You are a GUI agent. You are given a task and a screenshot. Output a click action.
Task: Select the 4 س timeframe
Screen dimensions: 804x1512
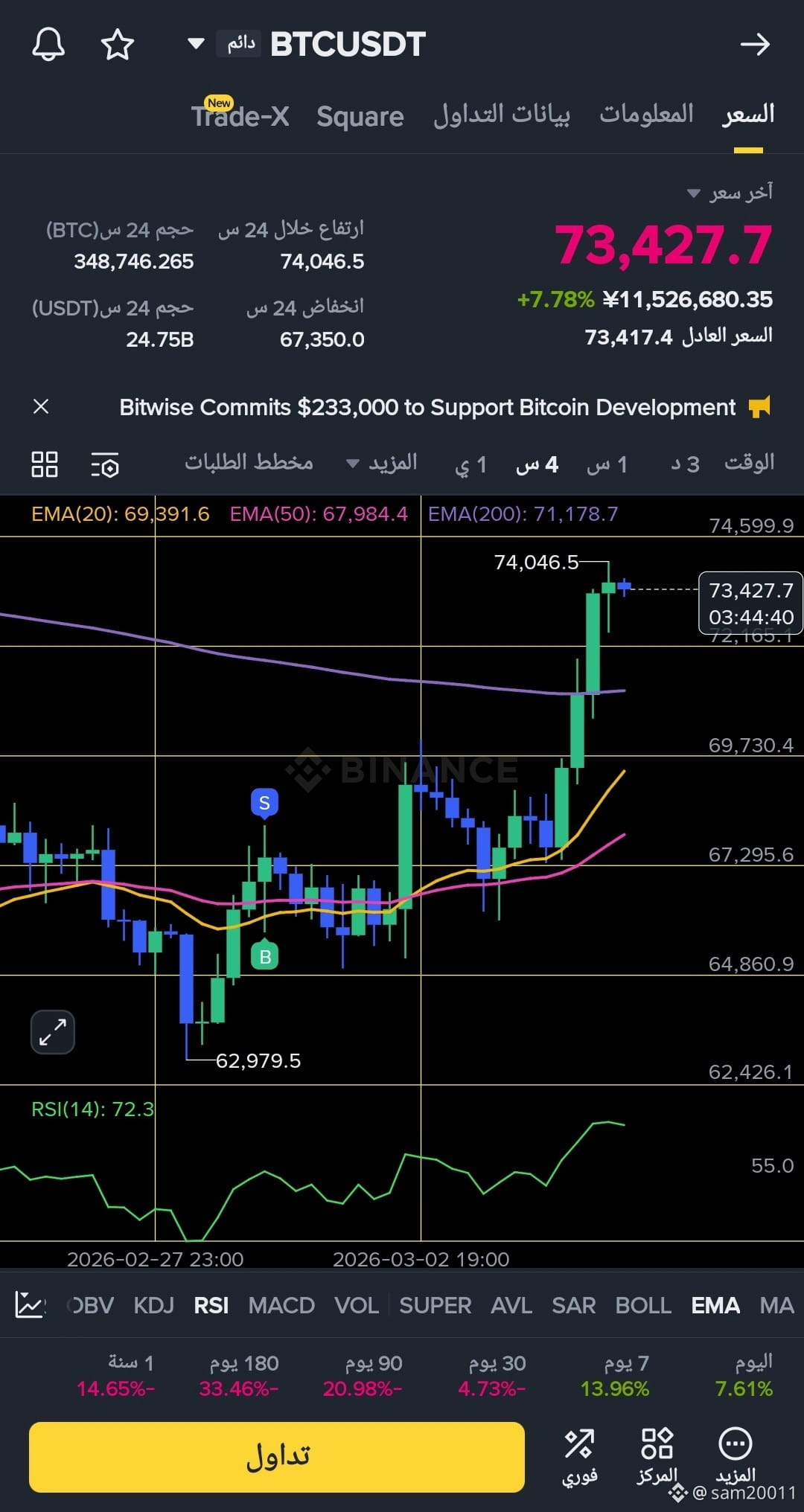pyautogui.click(x=537, y=464)
